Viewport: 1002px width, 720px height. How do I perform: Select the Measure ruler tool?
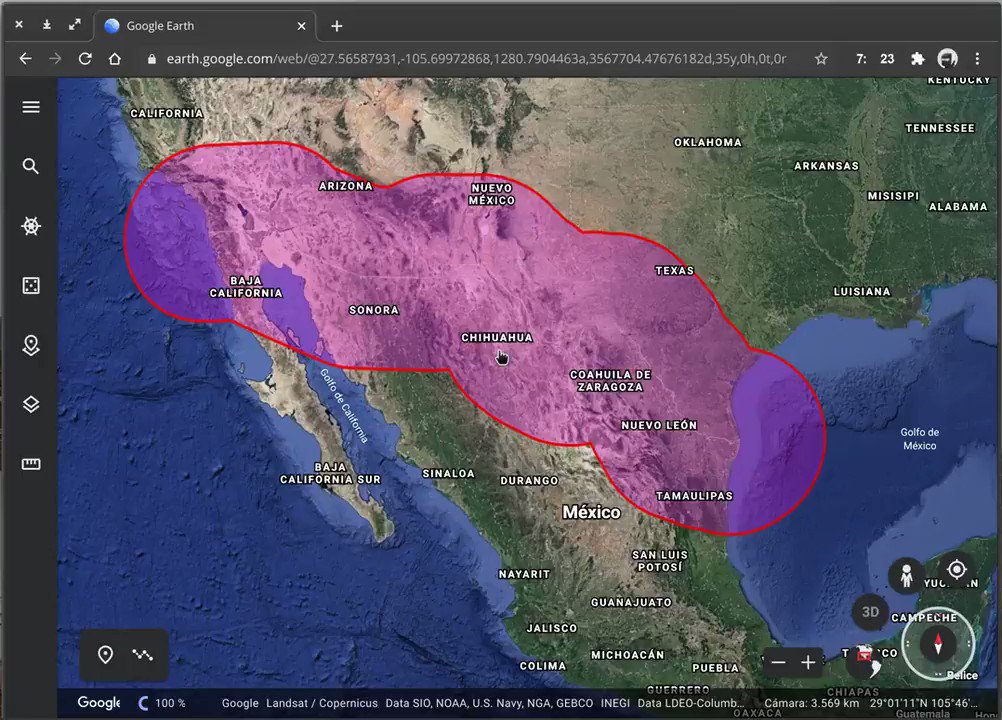pos(31,464)
